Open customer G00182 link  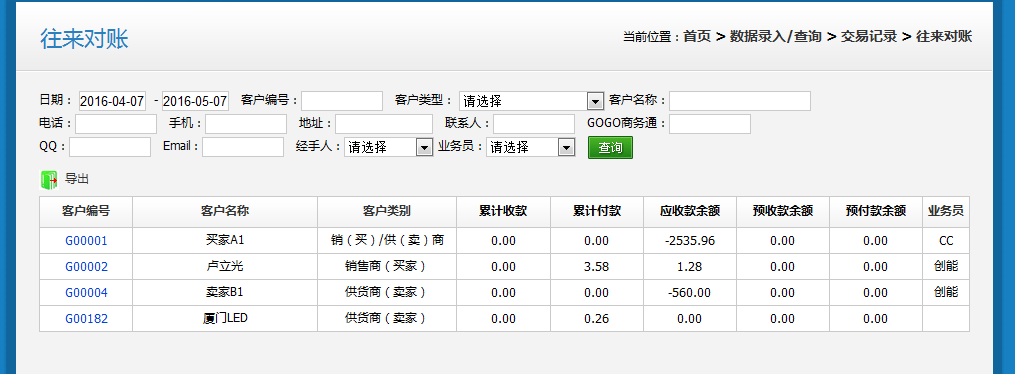86,318
